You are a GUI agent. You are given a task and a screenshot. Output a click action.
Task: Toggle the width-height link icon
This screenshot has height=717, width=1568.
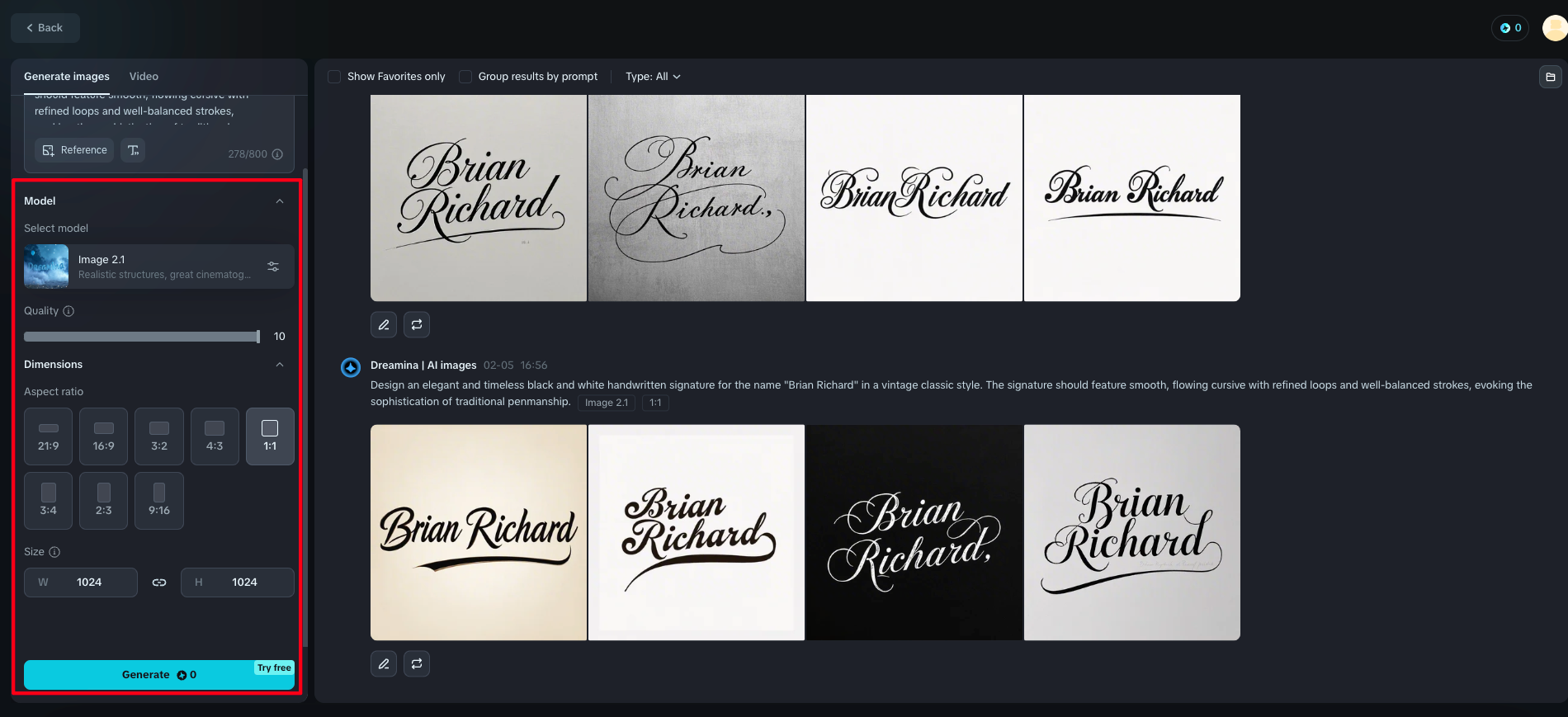pyautogui.click(x=159, y=583)
